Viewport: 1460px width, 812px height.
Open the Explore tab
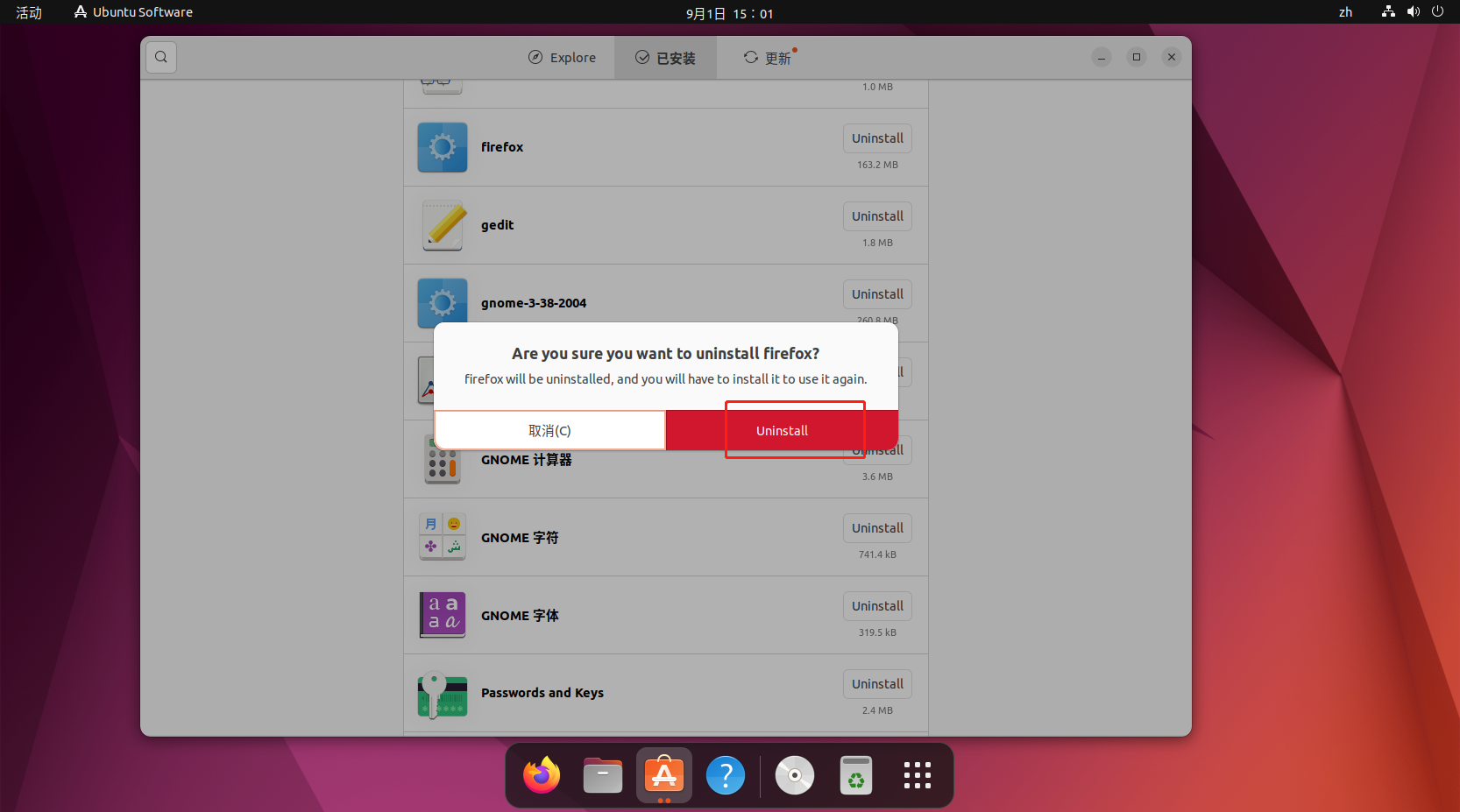pyautogui.click(x=562, y=58)
